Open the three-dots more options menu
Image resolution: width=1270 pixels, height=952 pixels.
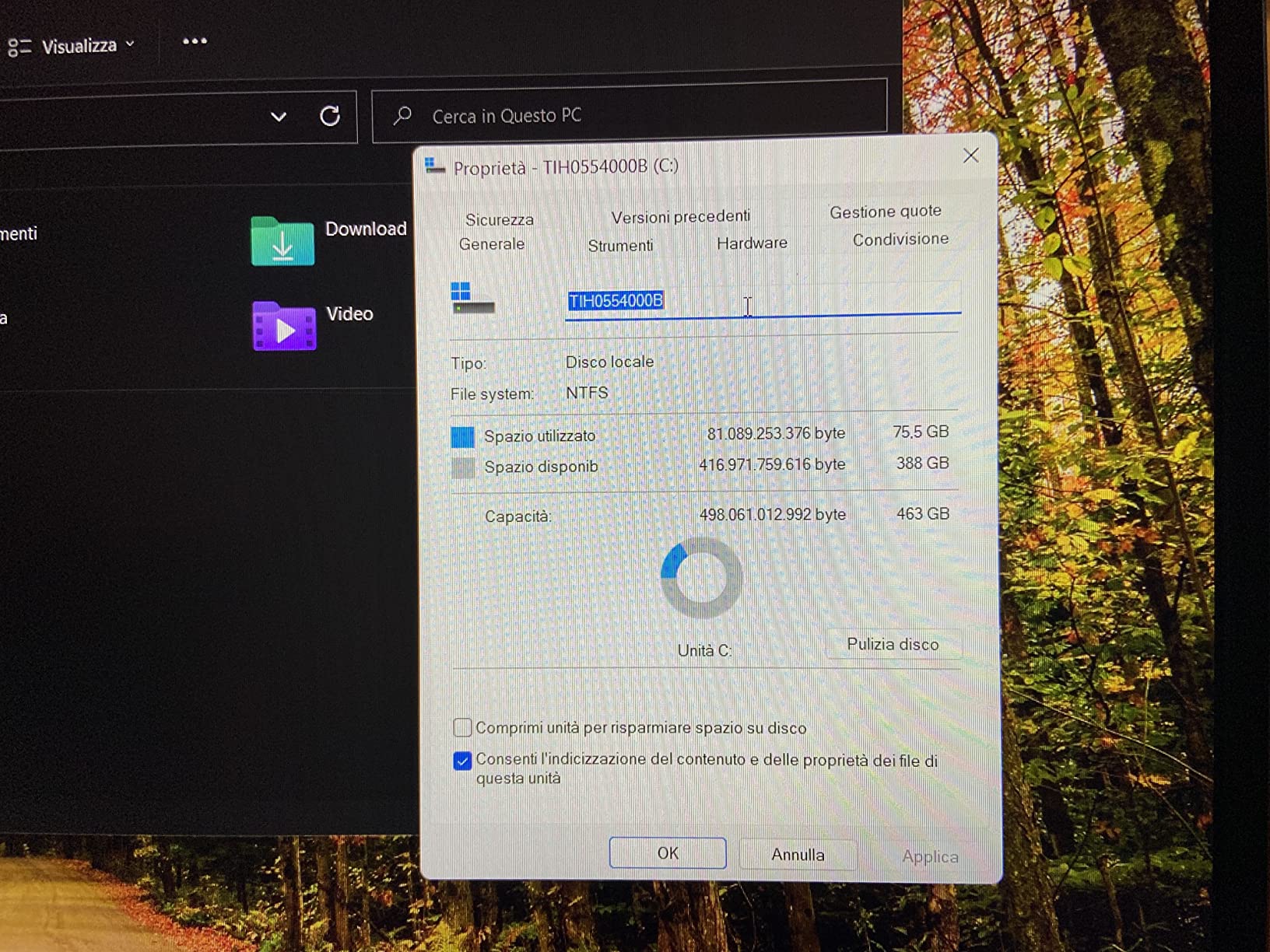[x=195, y=41]
